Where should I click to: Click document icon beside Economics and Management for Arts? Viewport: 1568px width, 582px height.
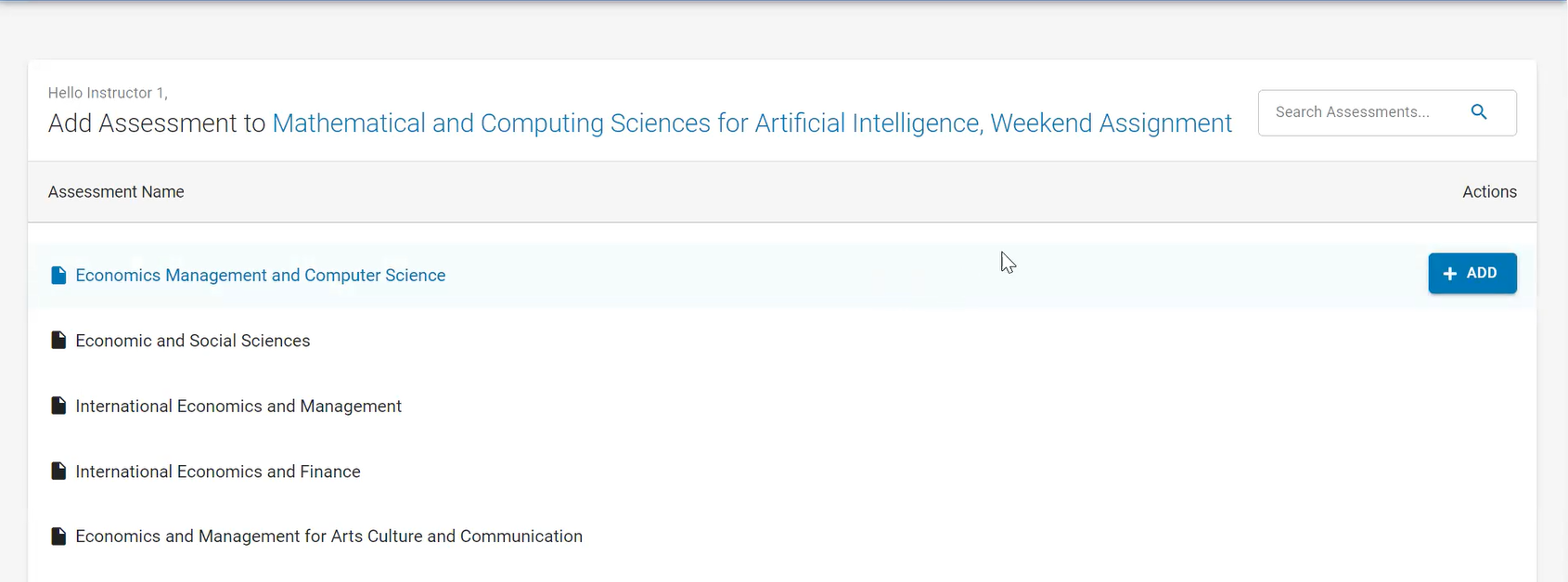pos(58,537)
